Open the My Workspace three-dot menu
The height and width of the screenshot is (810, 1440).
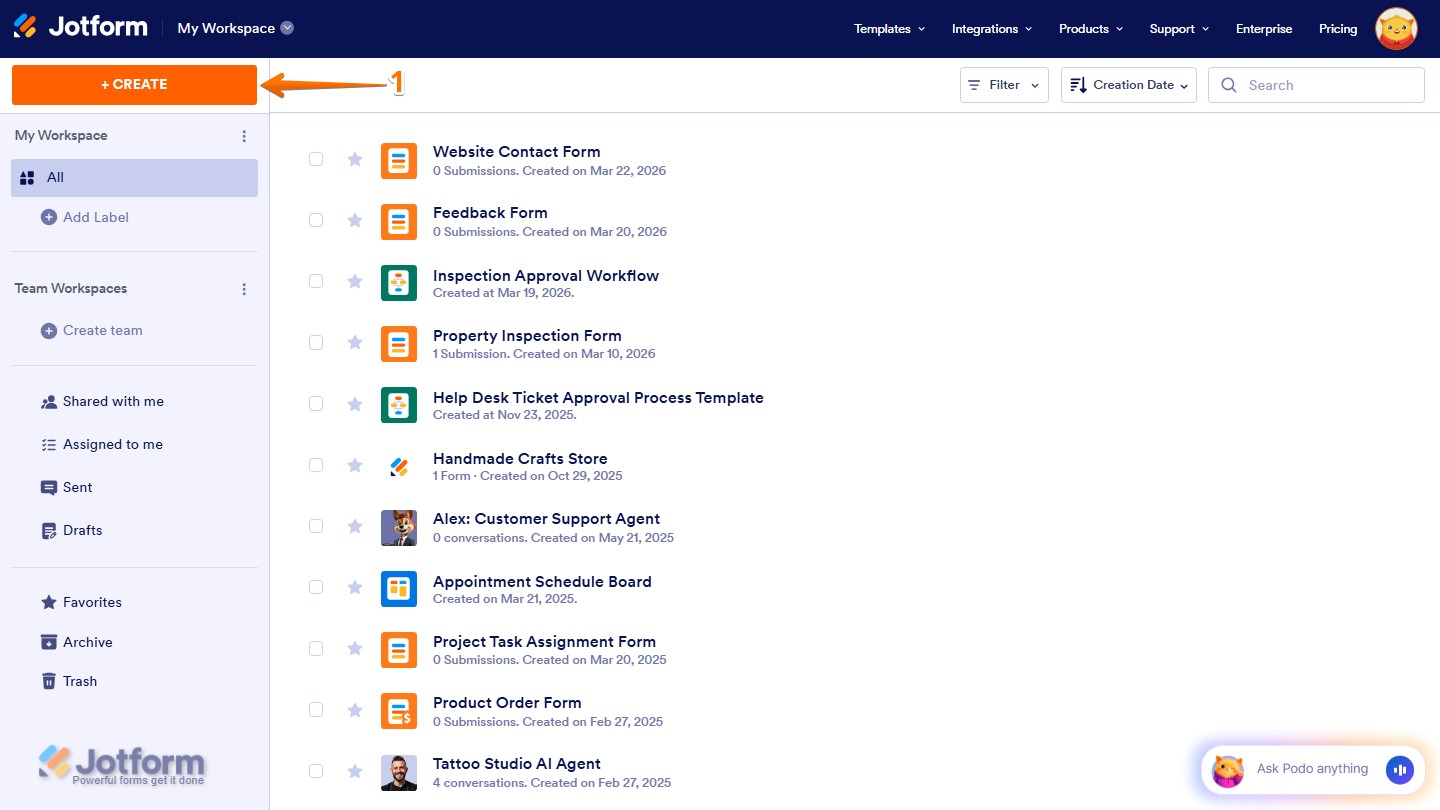244,135
